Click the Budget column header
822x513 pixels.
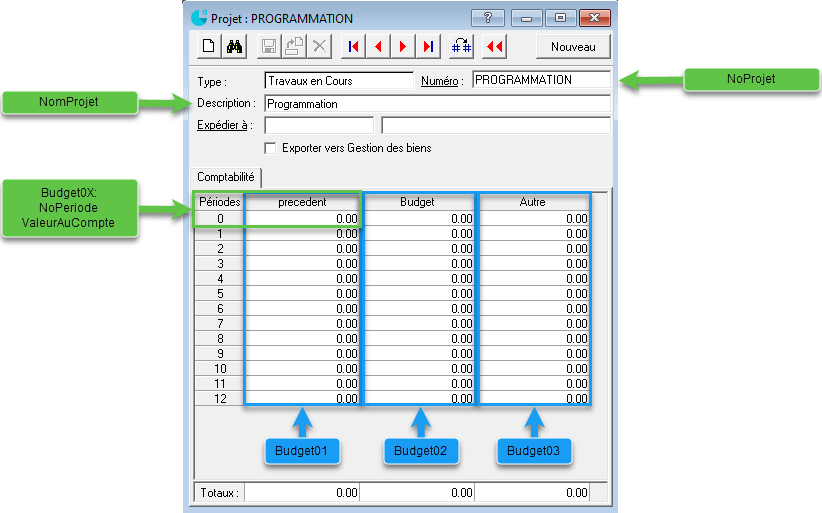pos(418,202)
